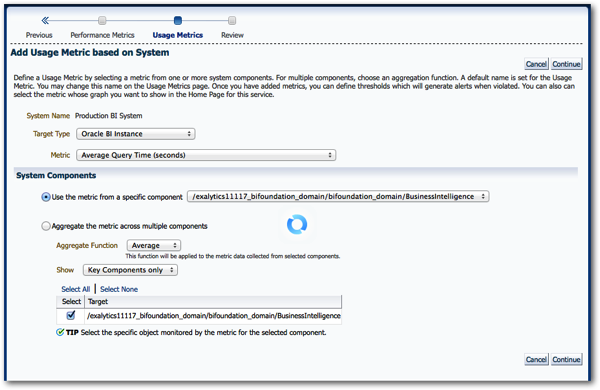Click the Select All link

pos(76,289)
